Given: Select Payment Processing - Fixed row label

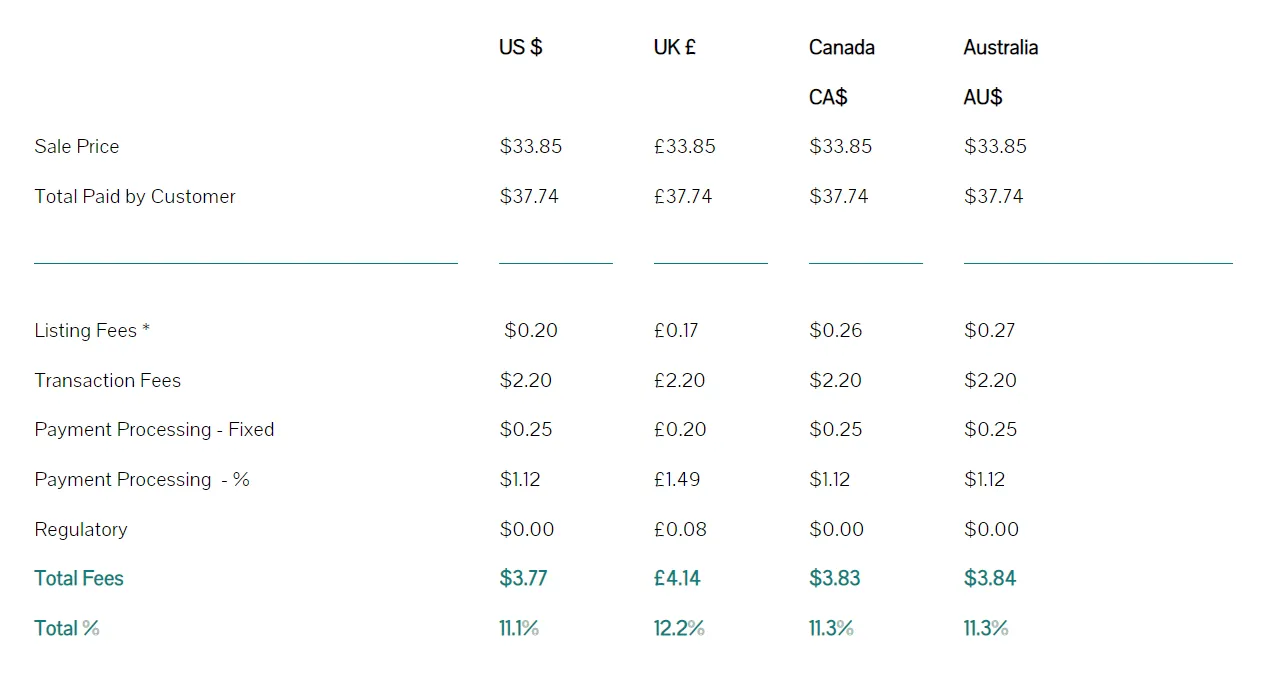Looking at the screenshot, I should 154,429.
